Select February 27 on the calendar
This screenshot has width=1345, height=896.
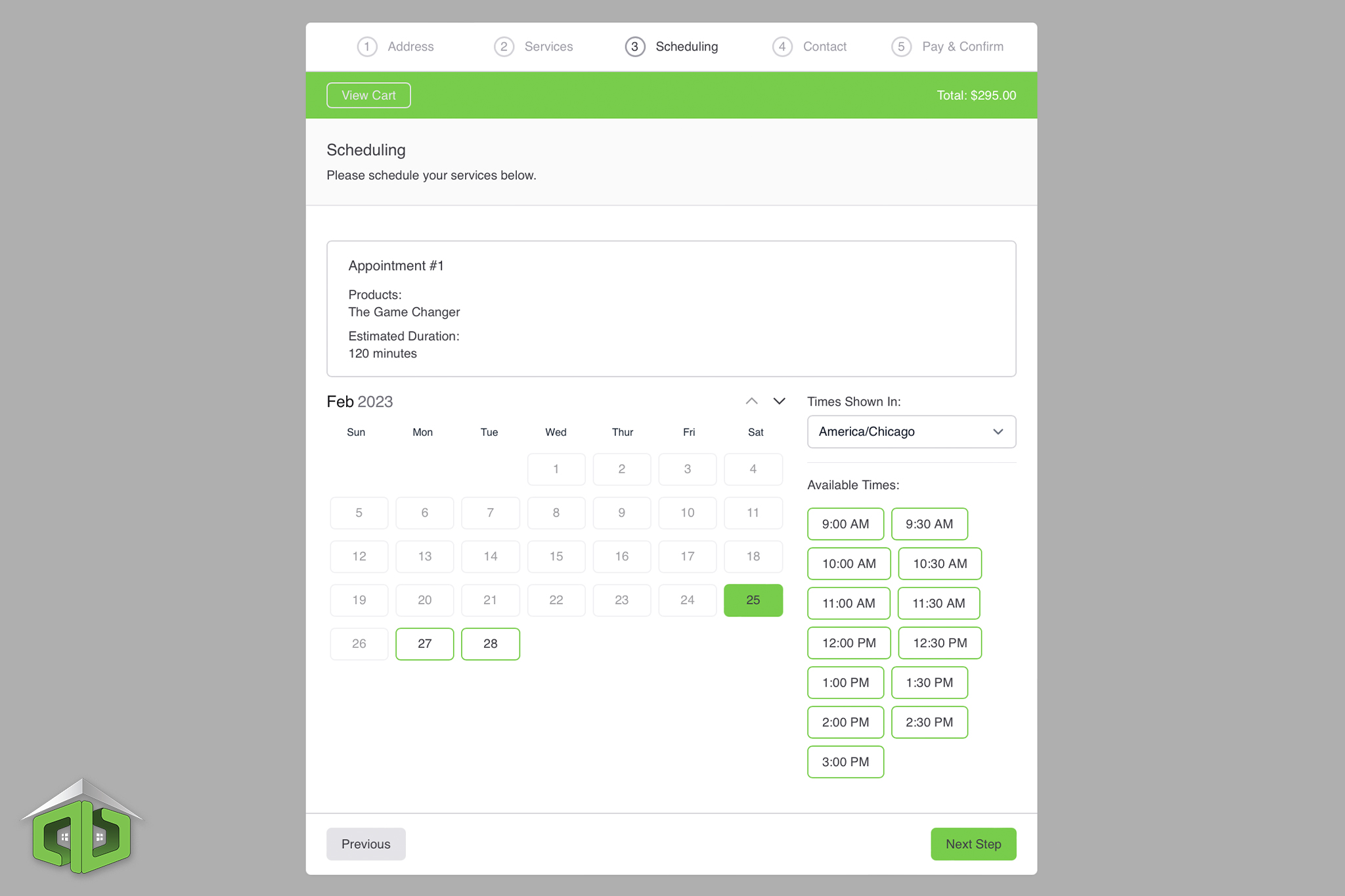pyautogui.click(x=423, y=643)
